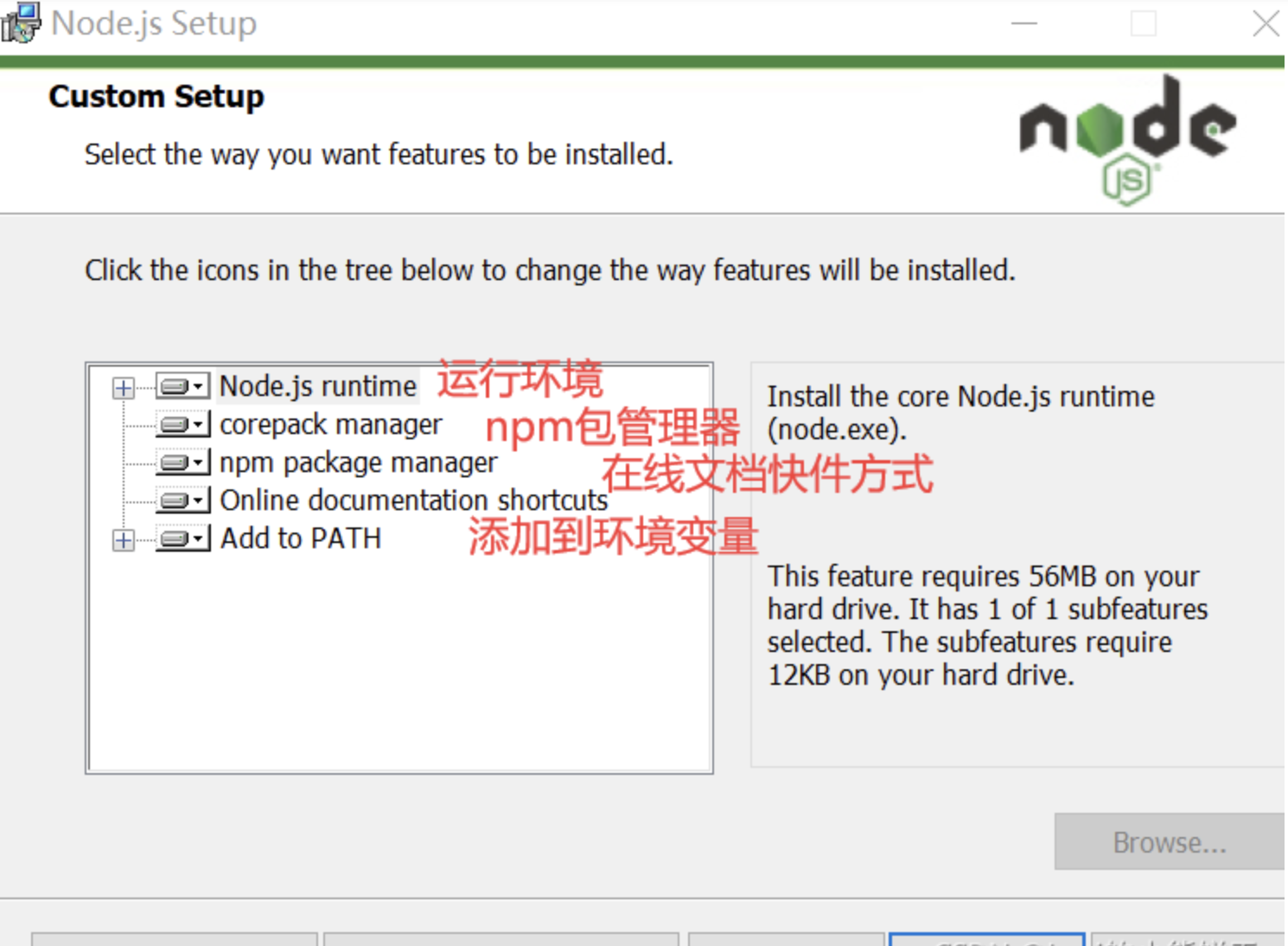The height and width of the screenshot is (946, 1288).
Task: Click the "Custom Setup" heading
Action: 156,96
